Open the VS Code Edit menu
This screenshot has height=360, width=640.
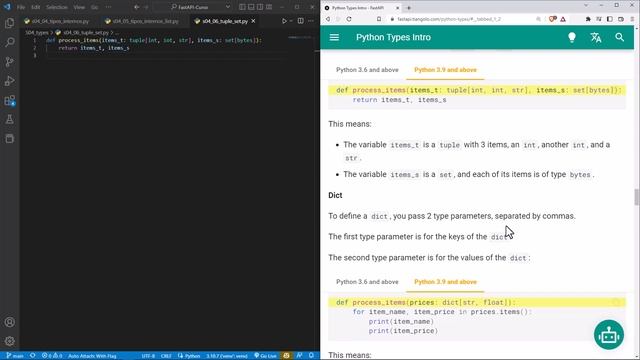tap(36, 7)
